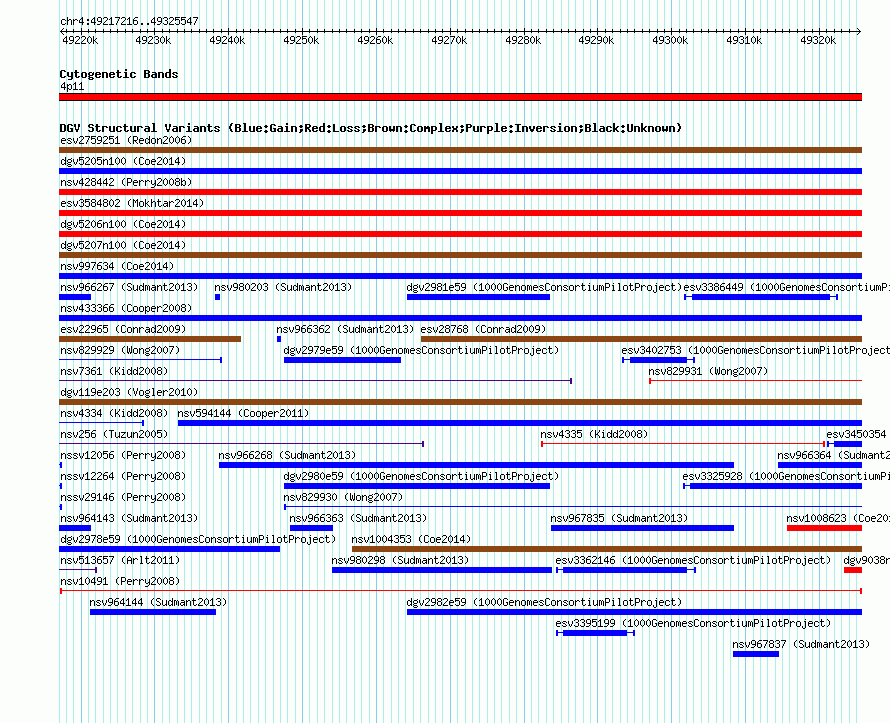Click the nsv4334 (Kidd2008) label
This screenshot has height=723, width=890.
(x=114, y=413)
